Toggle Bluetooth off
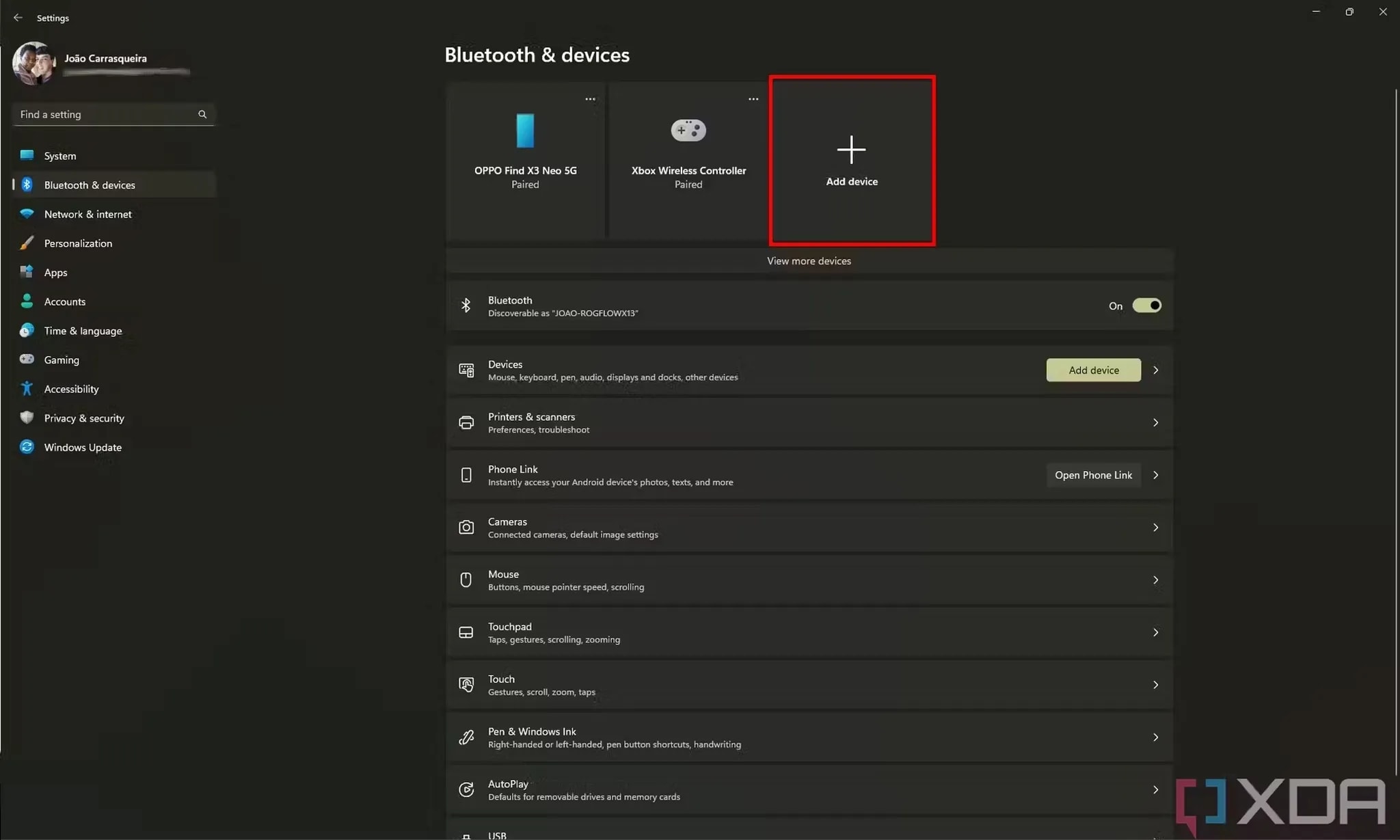Viewport: 1400px width, 840px height. pyautogui.click(x=1146, y=306)
